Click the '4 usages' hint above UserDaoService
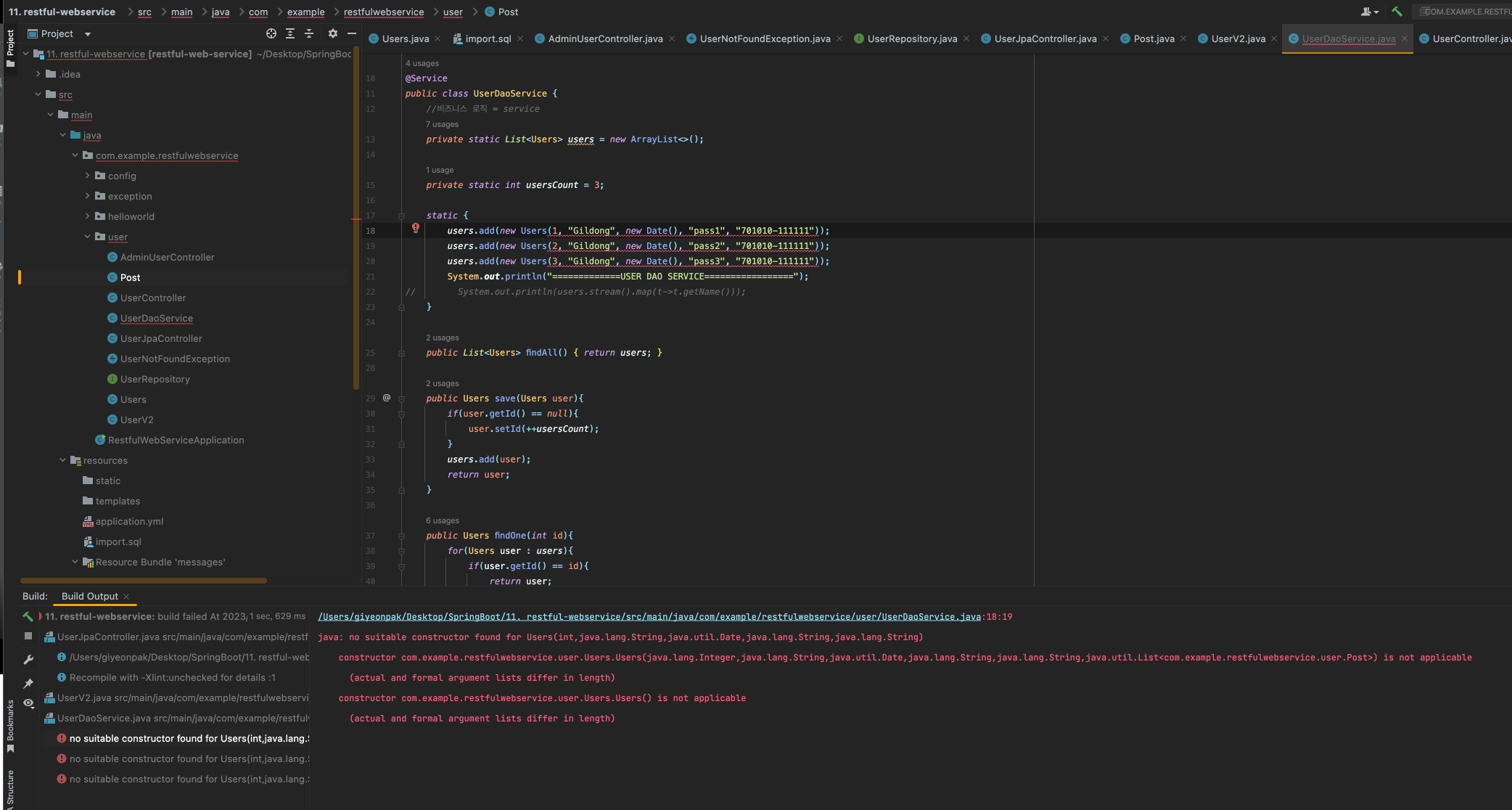Screen dimensions: 1512x810 coord(422,63)
